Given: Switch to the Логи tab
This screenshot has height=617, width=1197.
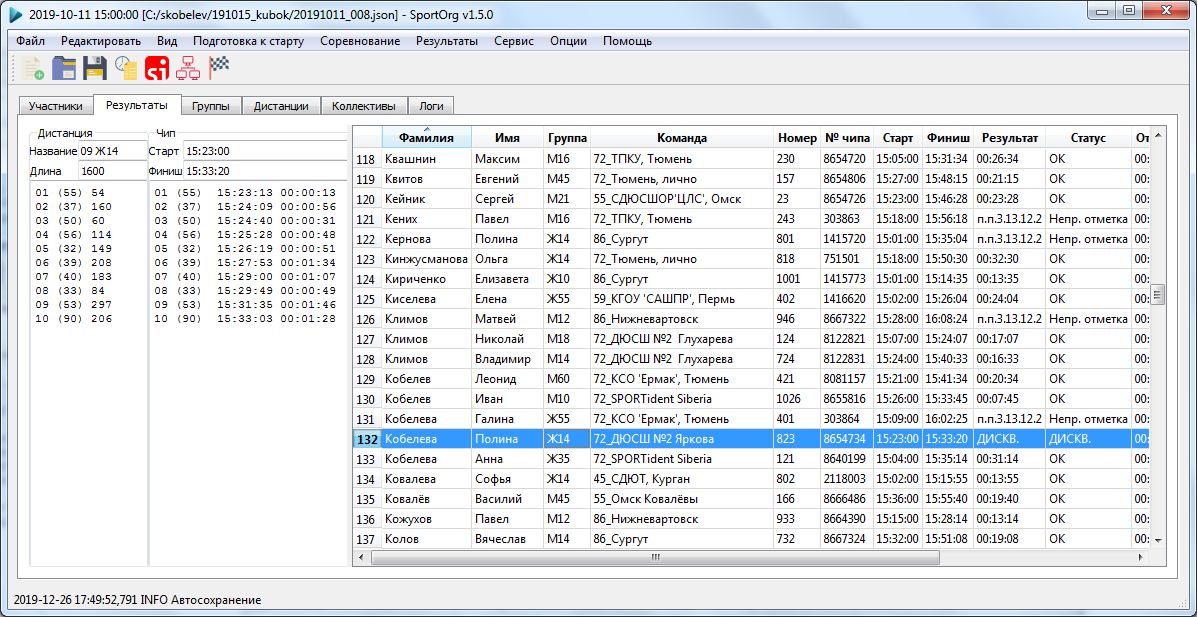Looking at the screenshot, I should (x=431, y=106).
